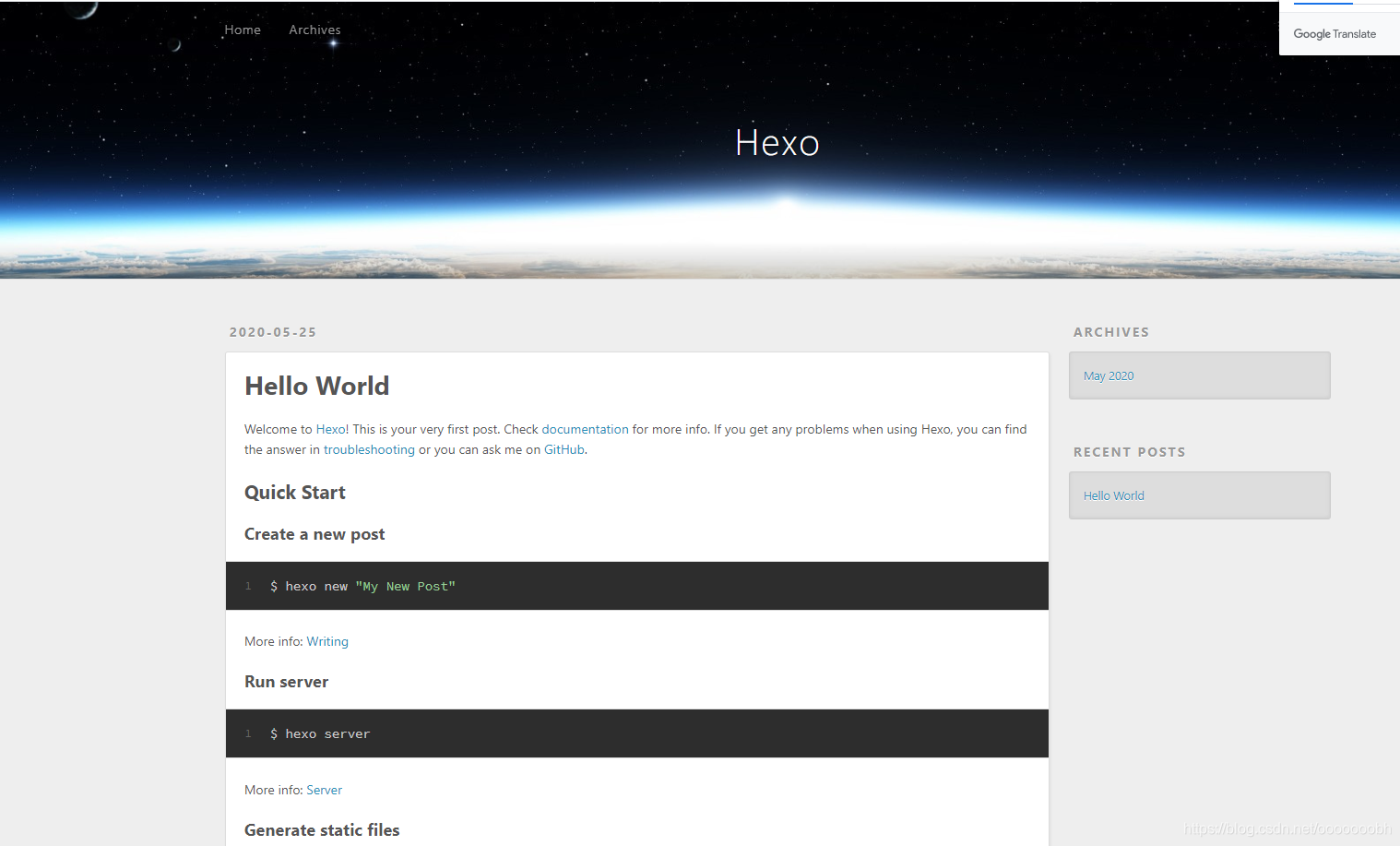Open the Home navigation link

pyautogui.click(x=243, y=30)
